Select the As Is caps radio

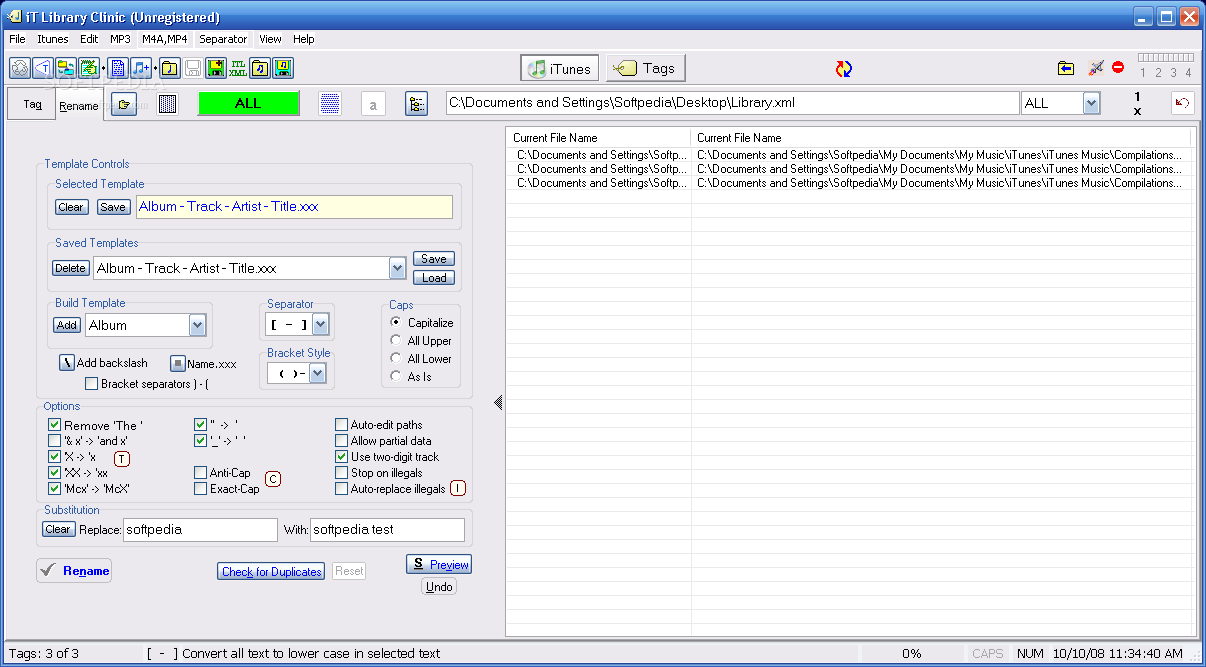coord(397,377)
